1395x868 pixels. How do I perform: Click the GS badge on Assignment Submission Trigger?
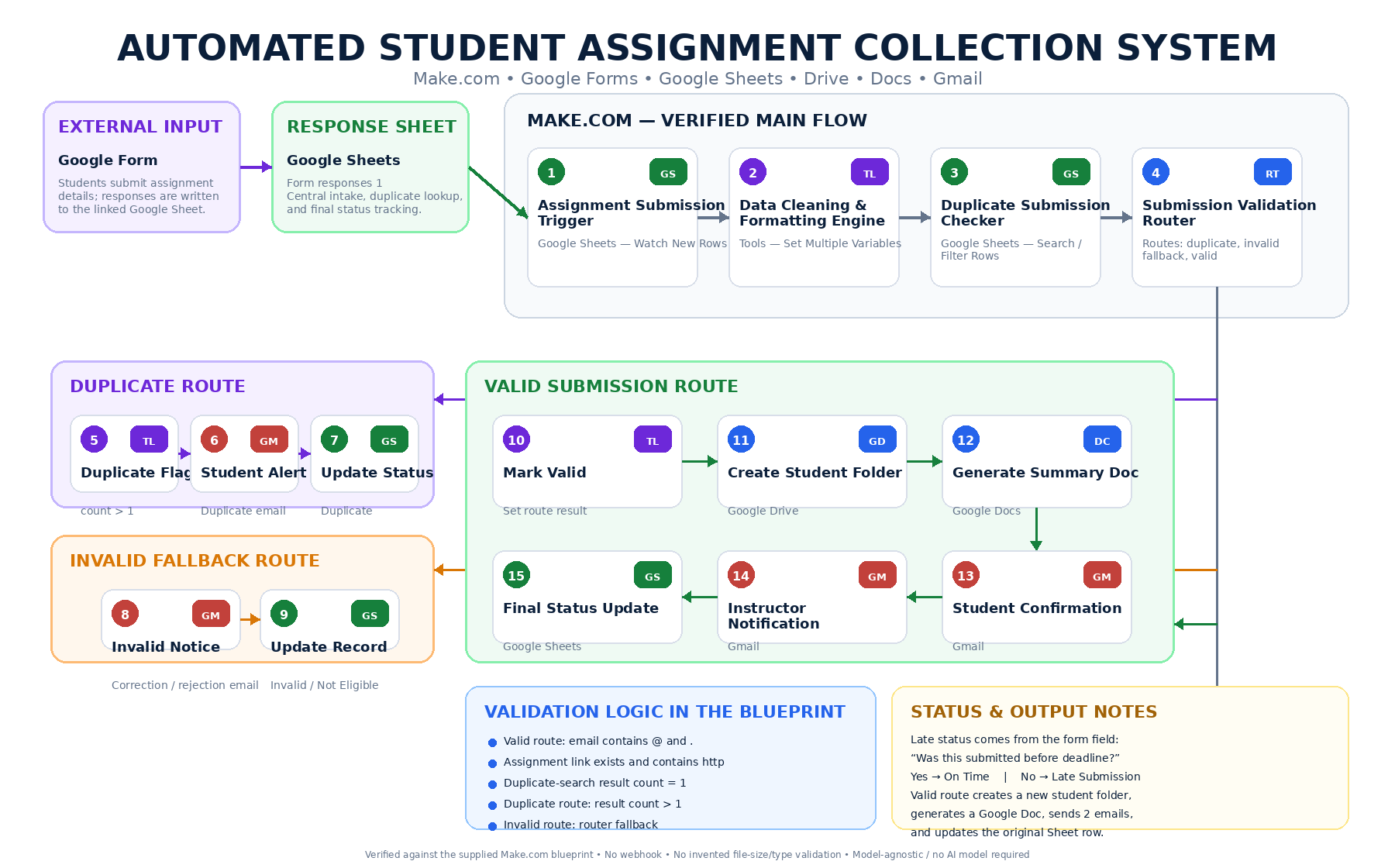coord(668,172)
